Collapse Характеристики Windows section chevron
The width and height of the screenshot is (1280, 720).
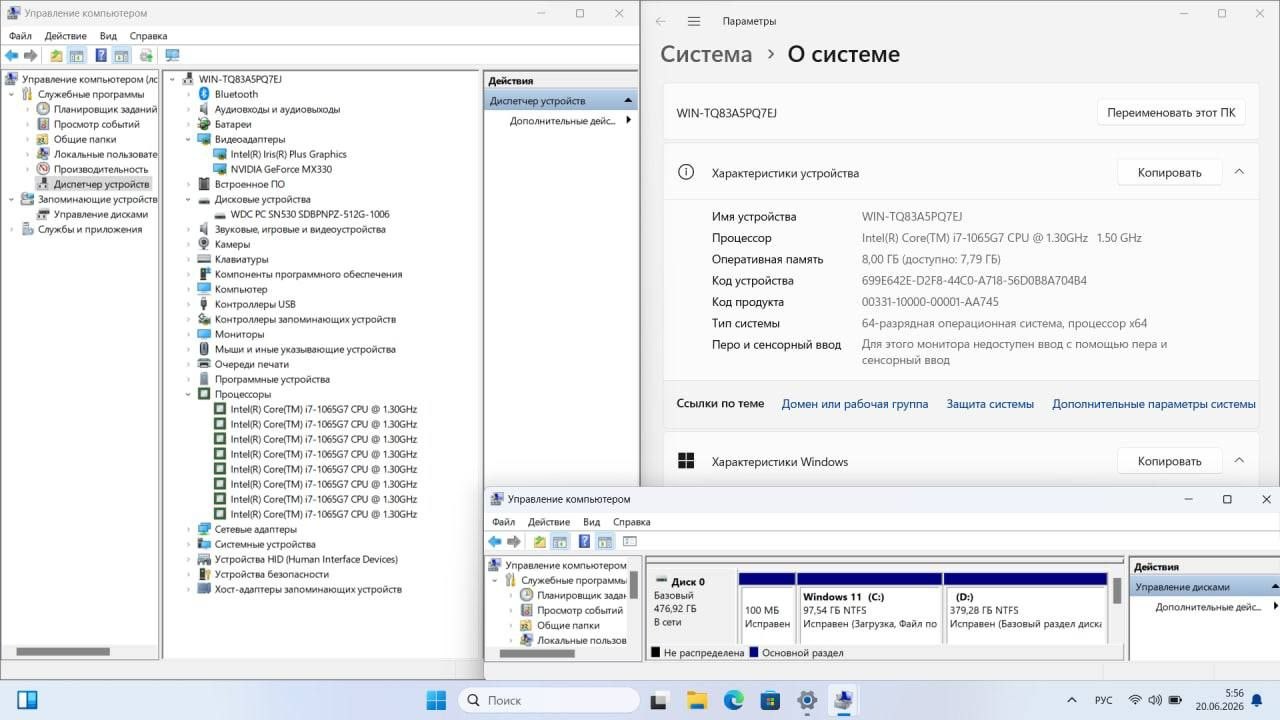pyautogui.click(x=1239, y=460)
